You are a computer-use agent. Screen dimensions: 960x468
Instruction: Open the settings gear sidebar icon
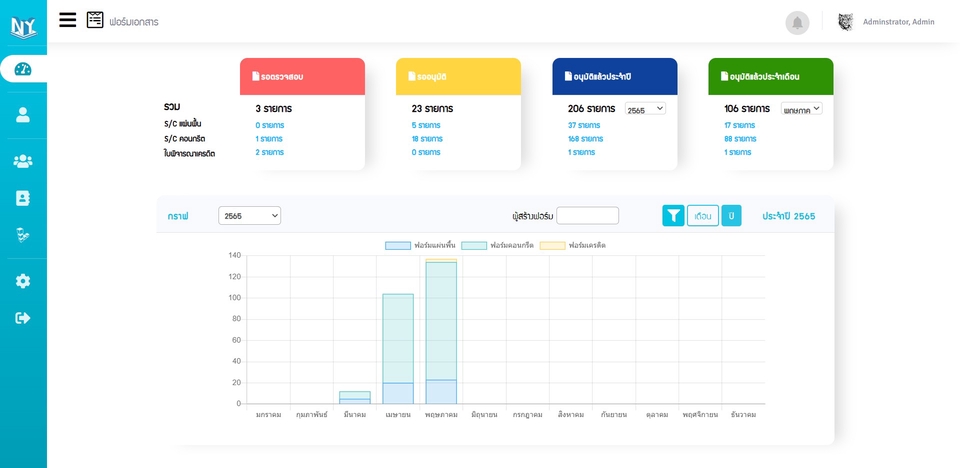(23, 281)
